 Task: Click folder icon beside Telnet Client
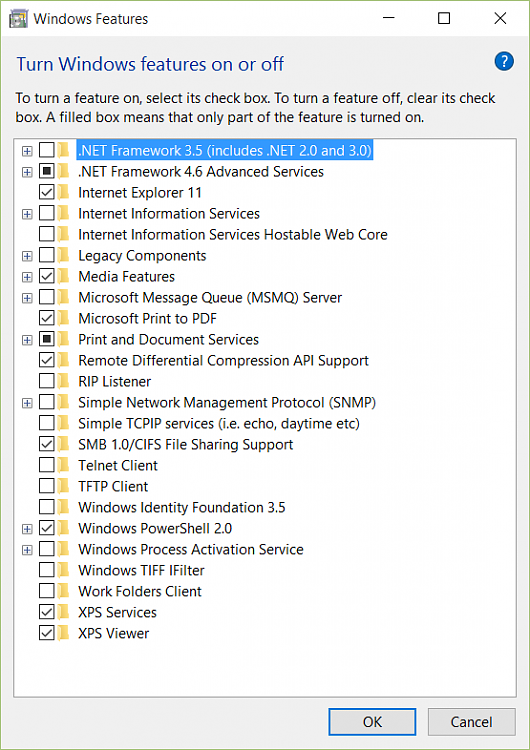[63, 465]
